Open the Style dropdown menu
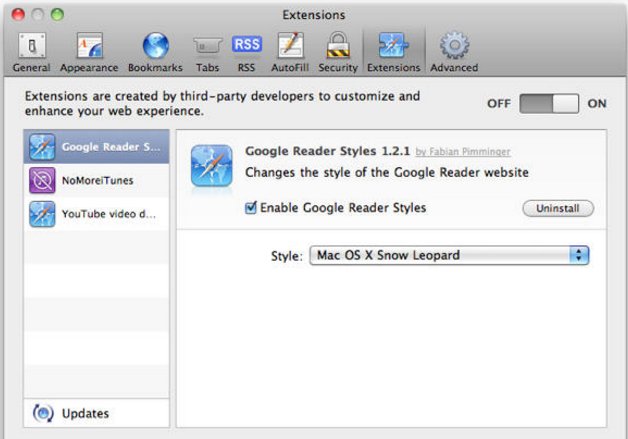The height and width of the screenshot is (439, 628). (449, 255)
